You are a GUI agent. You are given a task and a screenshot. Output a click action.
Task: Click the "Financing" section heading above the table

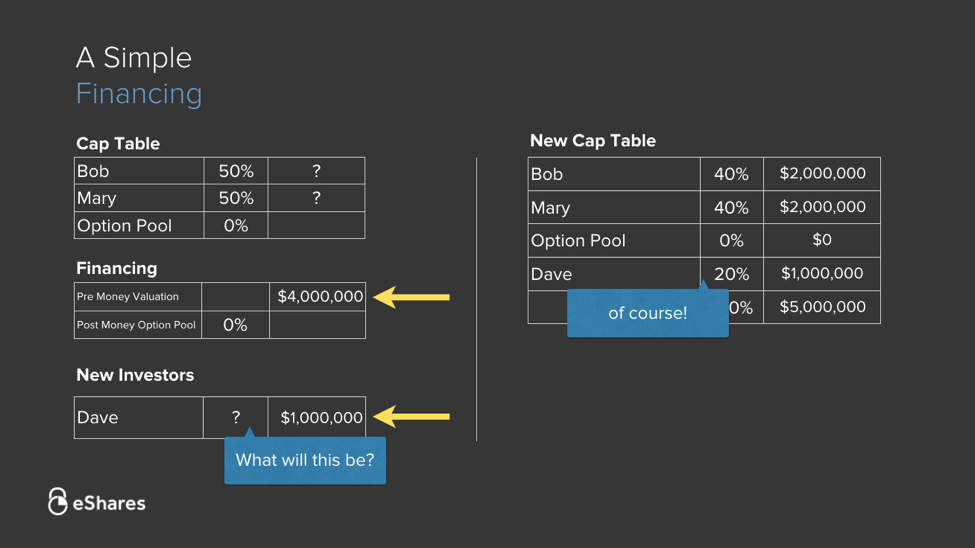pyautogui.click(x=117, y=269)
